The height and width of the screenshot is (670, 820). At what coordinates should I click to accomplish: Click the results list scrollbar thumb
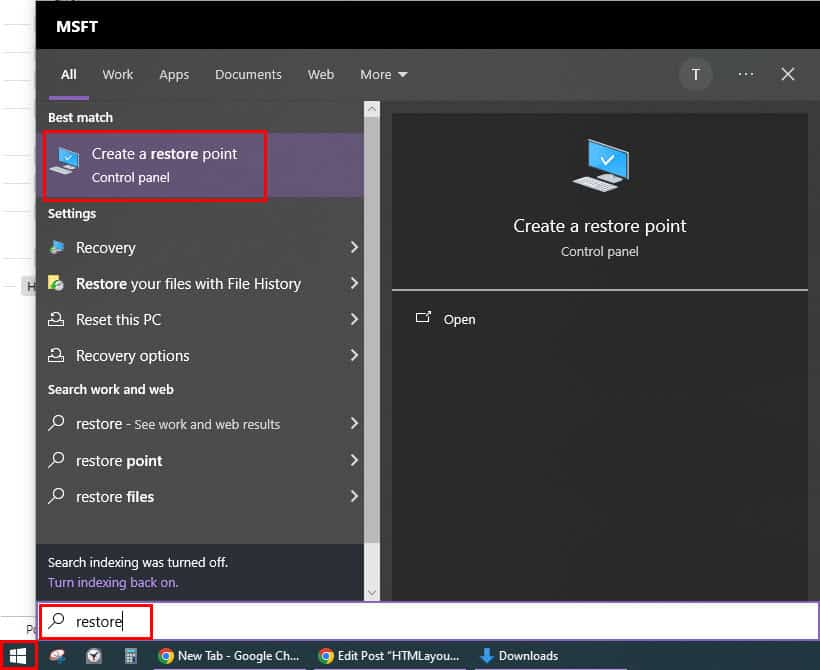coord(372,330)
